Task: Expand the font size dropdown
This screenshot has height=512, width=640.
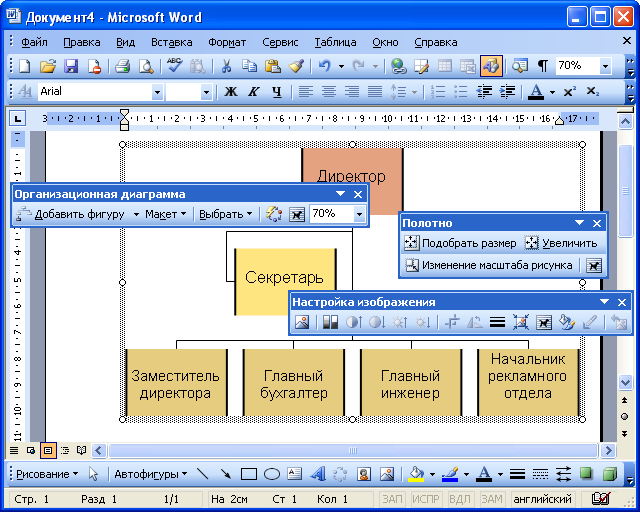Action: coord(206,92)
